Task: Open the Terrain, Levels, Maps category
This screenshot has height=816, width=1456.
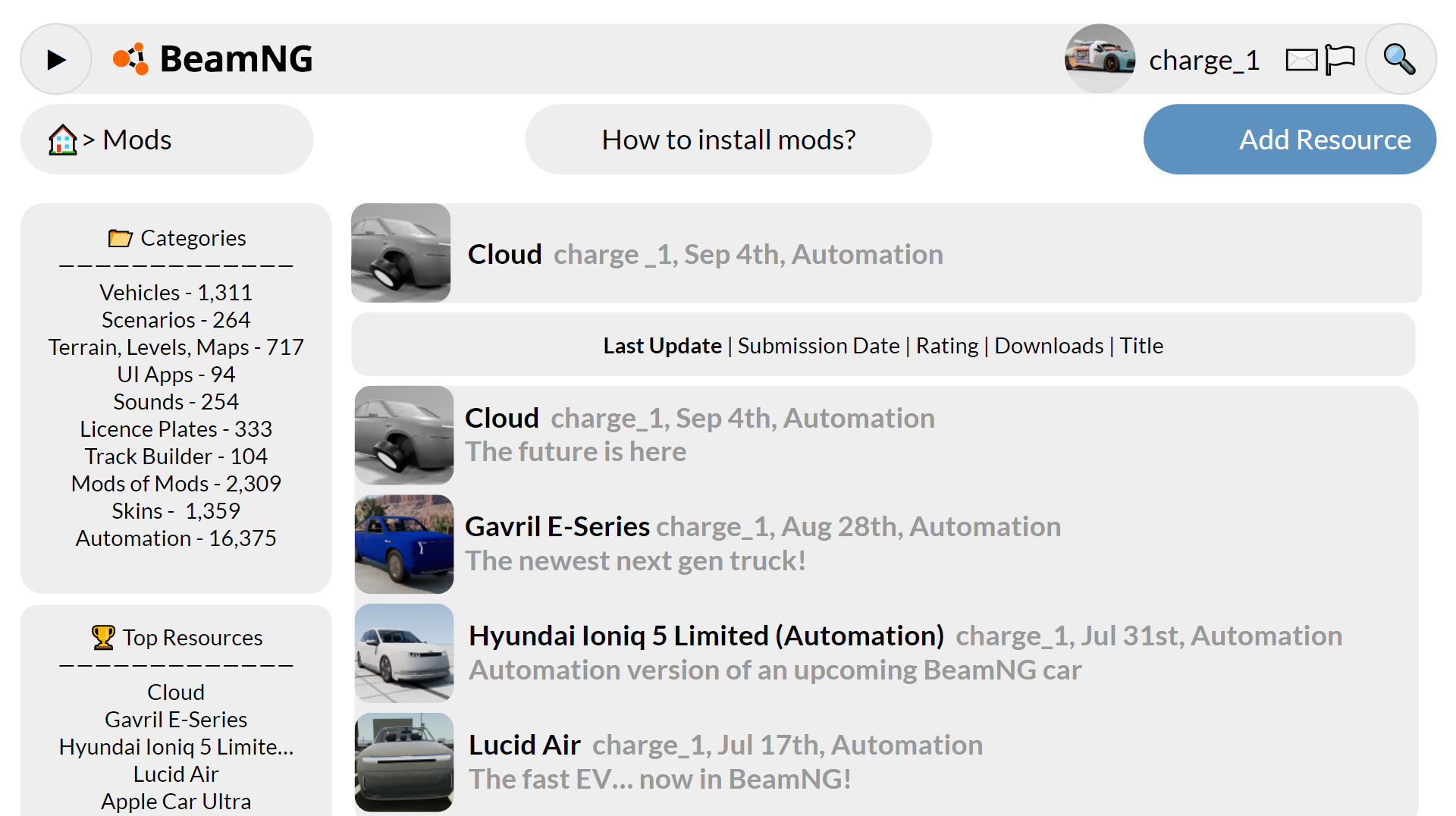Action: 176,347
